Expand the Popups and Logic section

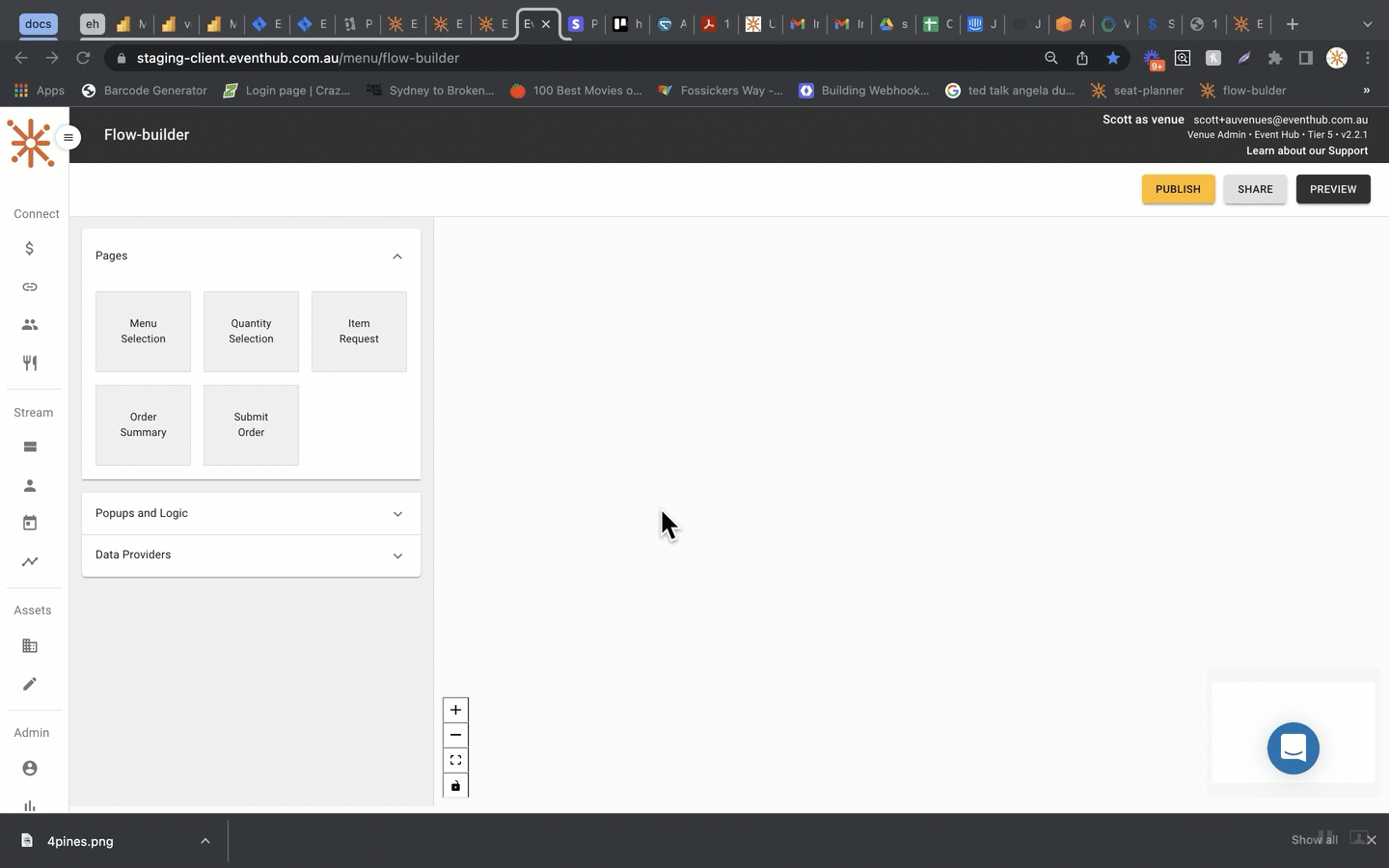pyautogui.click(x=397, y=514)
